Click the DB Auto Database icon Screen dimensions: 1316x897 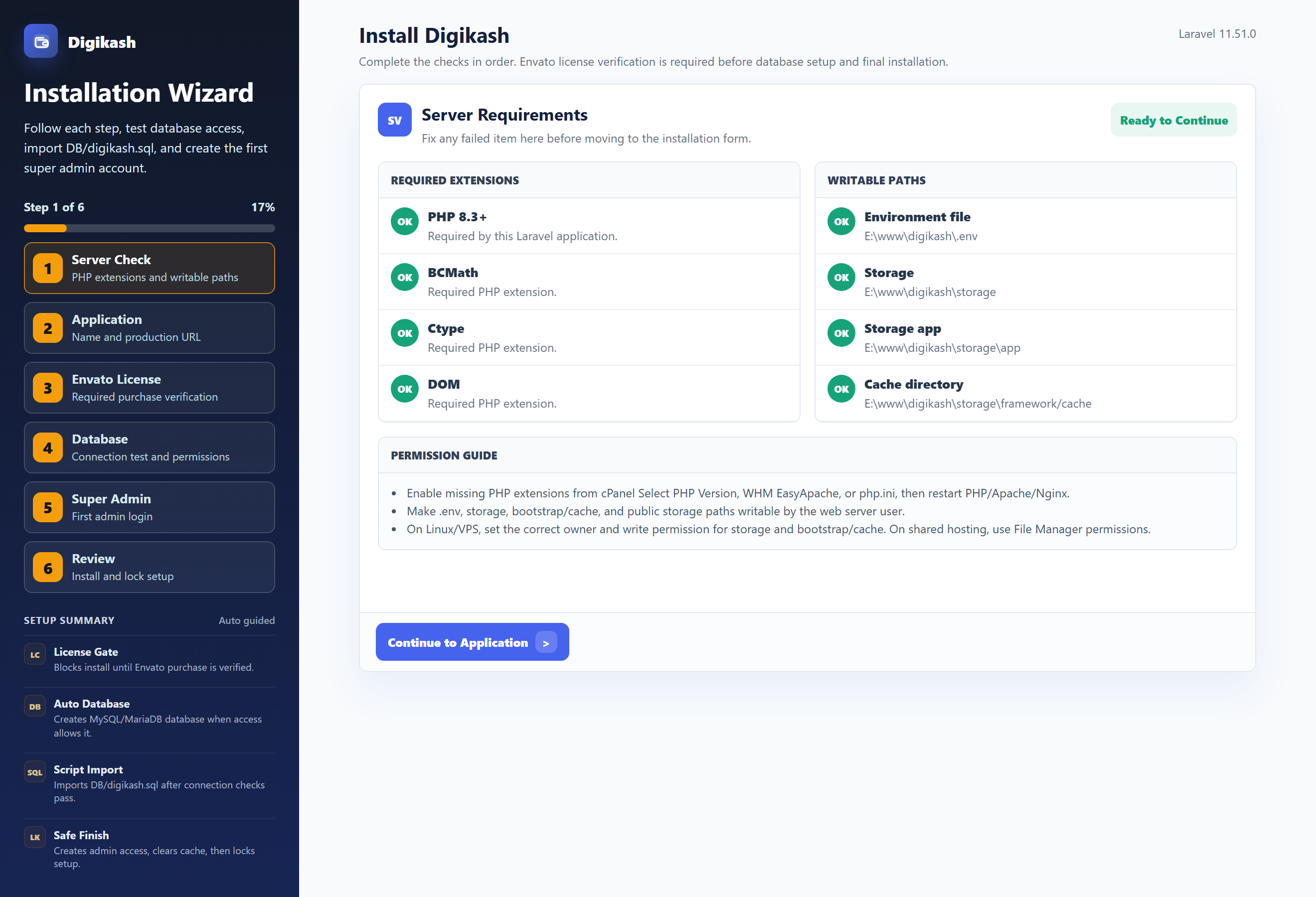34,706
